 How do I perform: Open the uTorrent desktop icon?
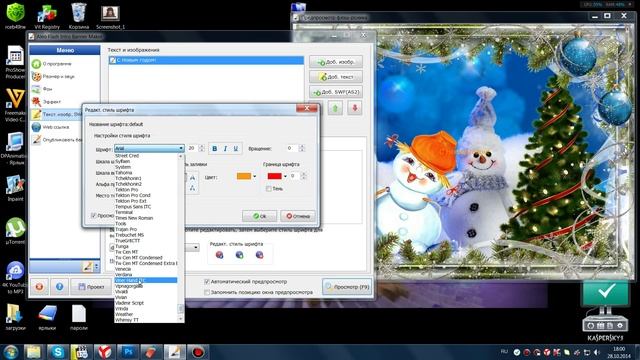pyautogui.click(x=16, y=231)
